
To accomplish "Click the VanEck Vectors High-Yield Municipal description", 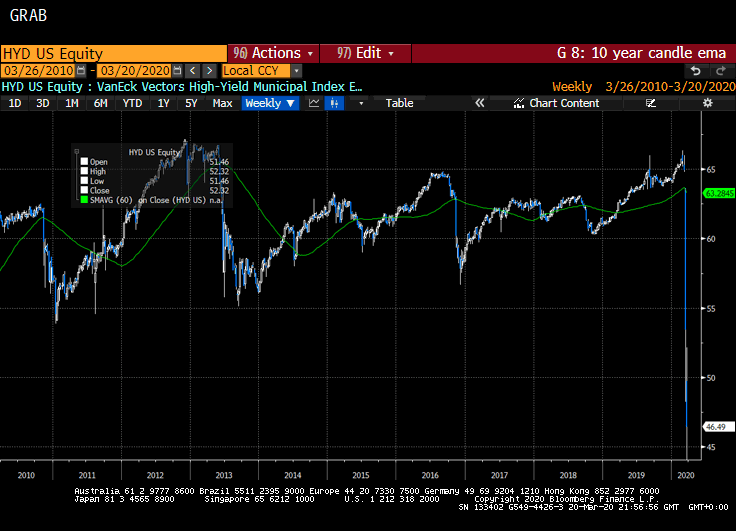I will point(230,87).
